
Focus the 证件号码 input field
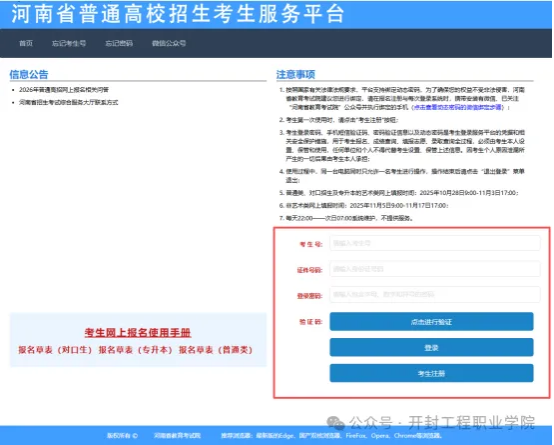click(x=435, y=269)
